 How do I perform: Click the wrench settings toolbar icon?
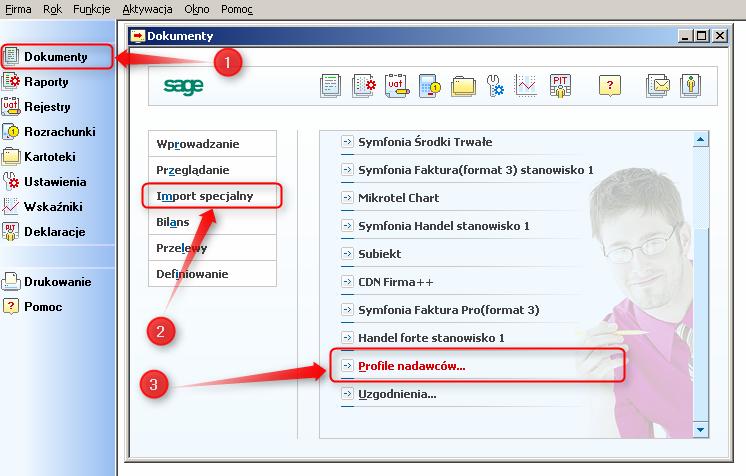495,86
